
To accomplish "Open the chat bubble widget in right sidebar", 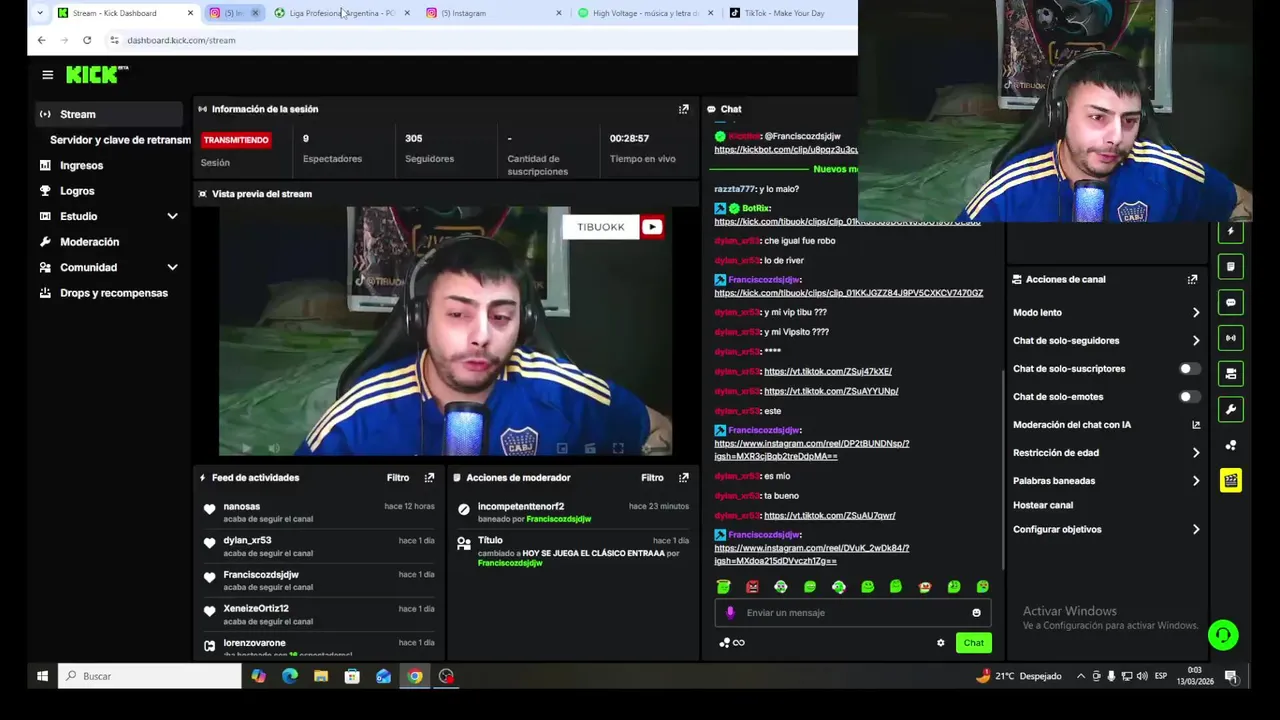I will coord(1231,302).
